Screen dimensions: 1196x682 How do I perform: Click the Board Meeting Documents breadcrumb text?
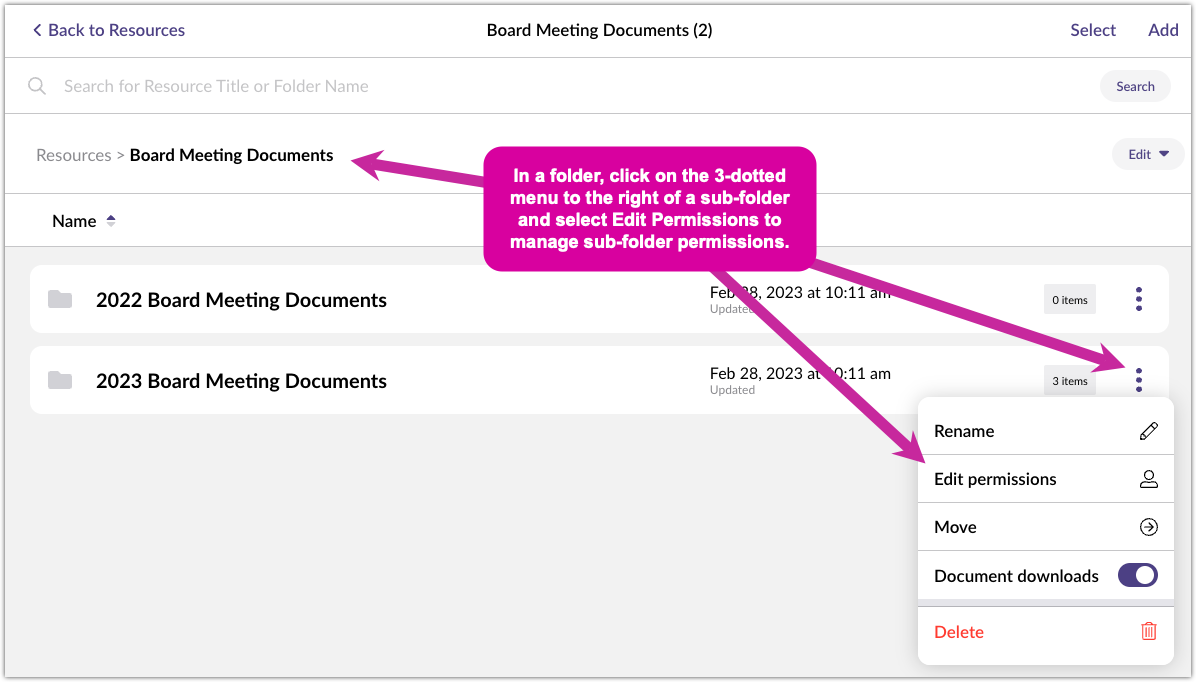tap(231, 155)
